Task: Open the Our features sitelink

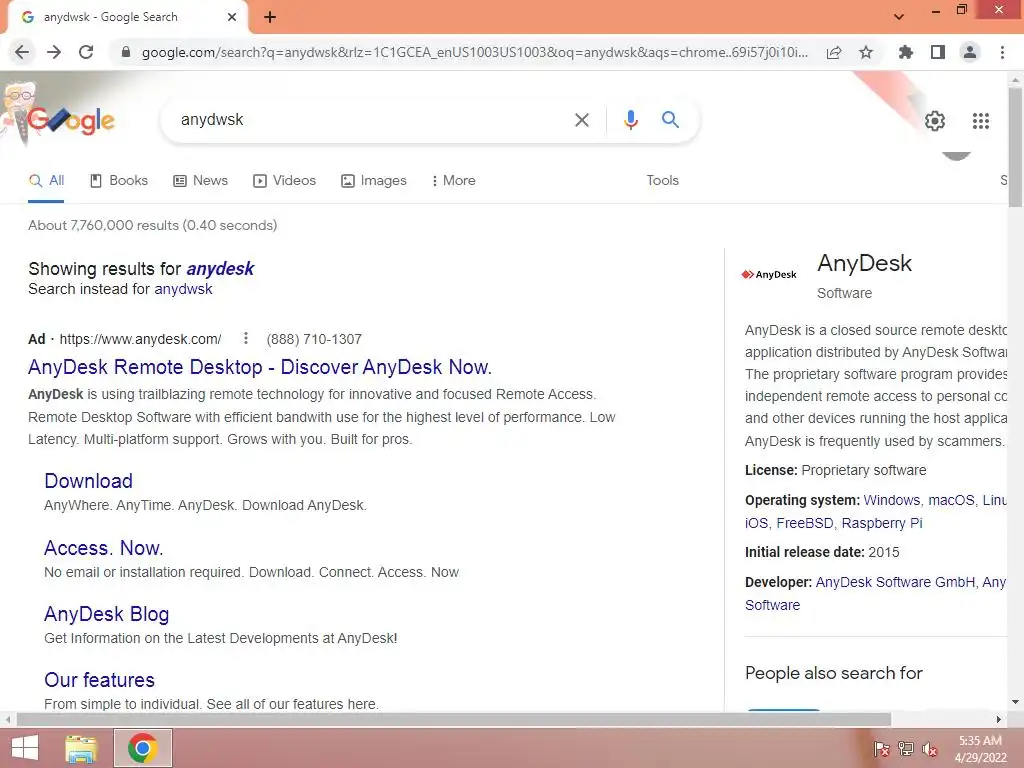Action: point(100,680)
